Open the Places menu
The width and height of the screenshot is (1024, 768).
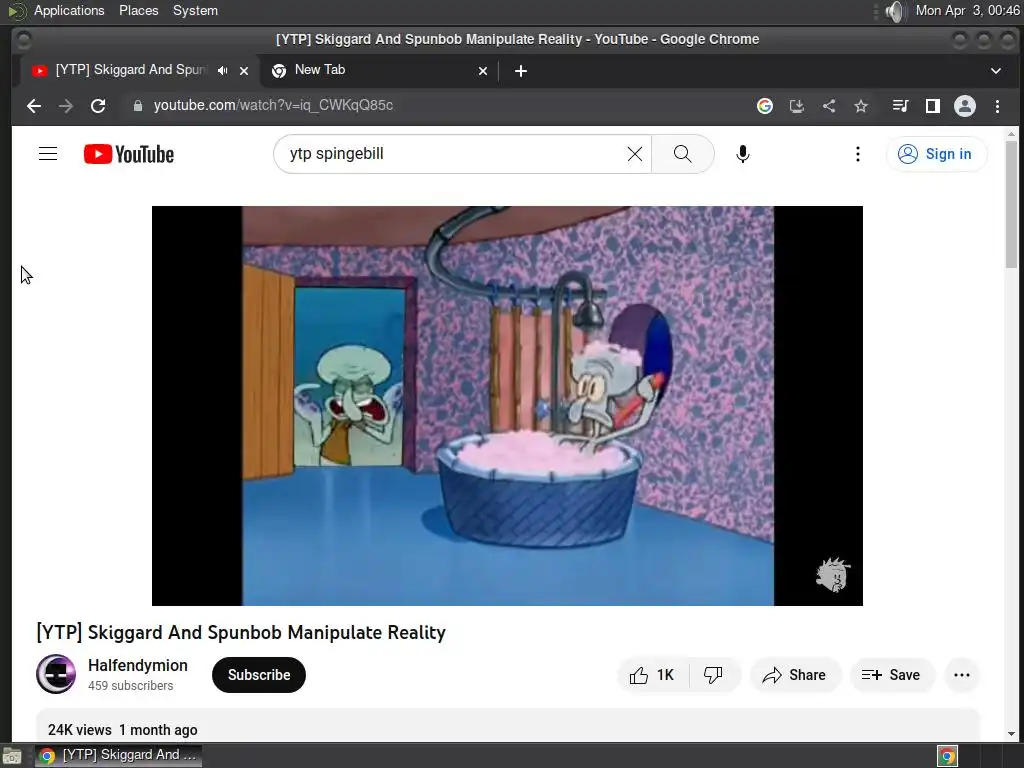coord(138,10)
